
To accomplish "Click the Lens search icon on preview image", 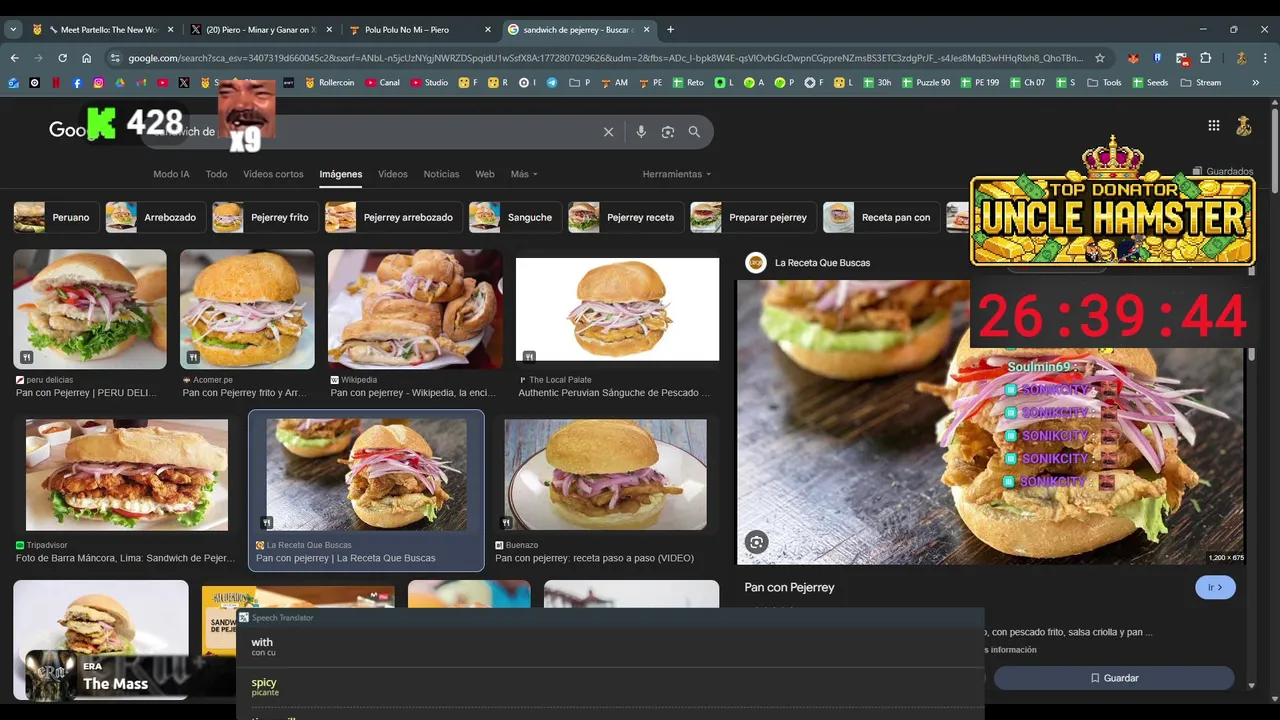I will [757, 542].
